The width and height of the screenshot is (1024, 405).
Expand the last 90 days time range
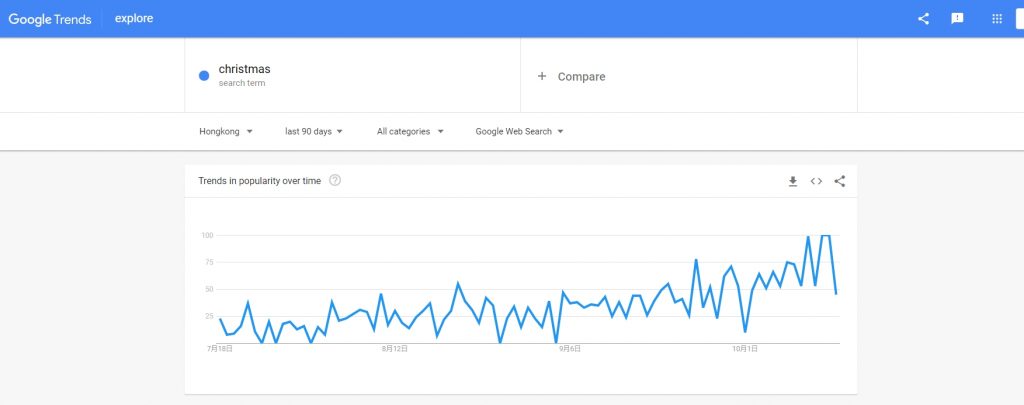(314, 131)
